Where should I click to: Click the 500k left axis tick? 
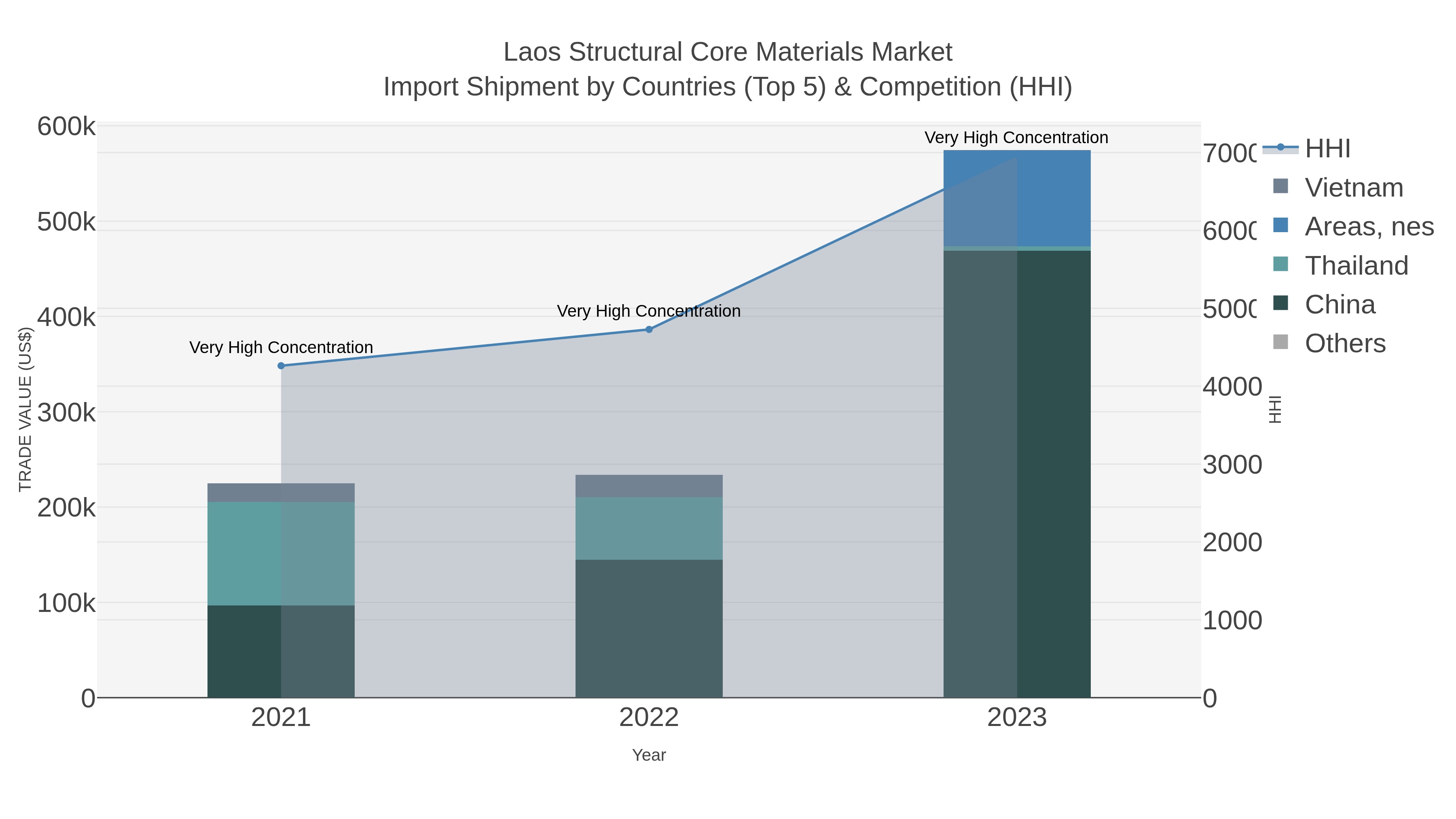click(66, 222)
